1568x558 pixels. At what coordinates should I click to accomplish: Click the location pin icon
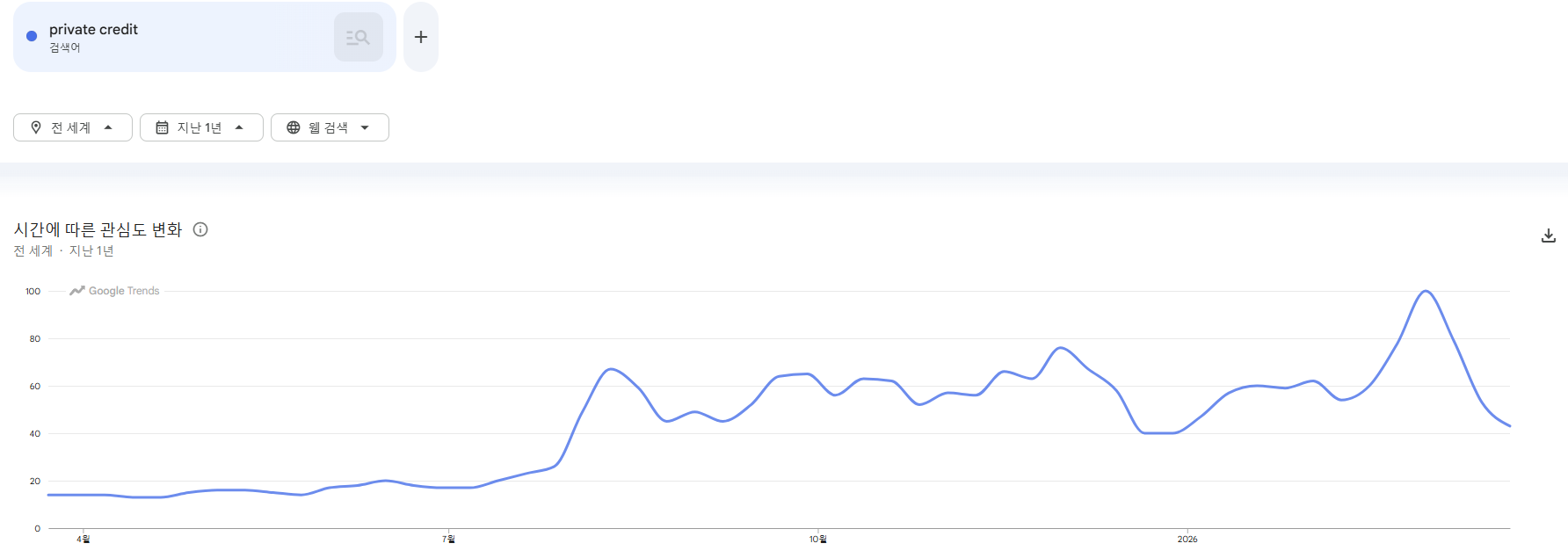(x=36, y=127)
